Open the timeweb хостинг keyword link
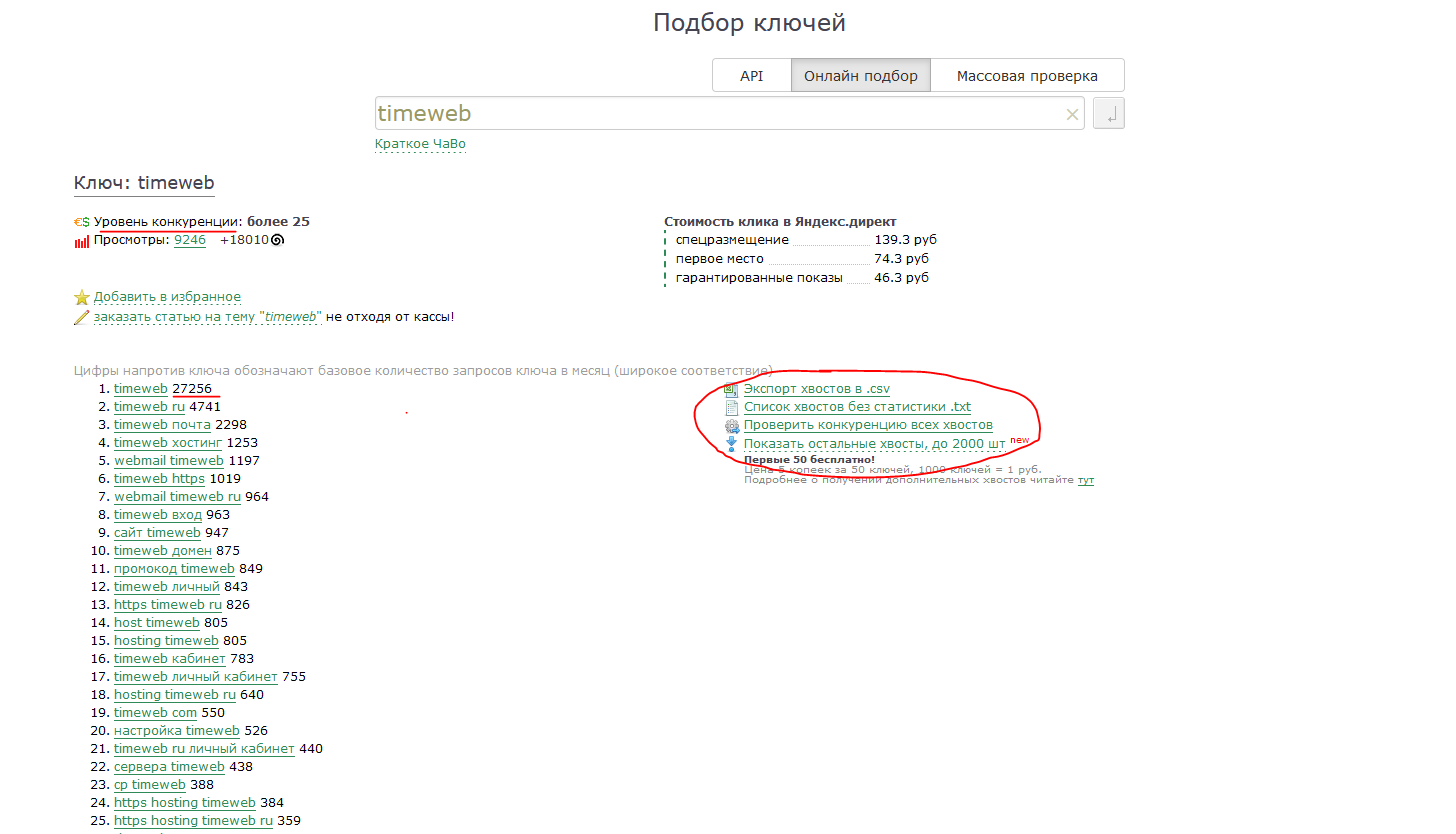Screen dimensions: 1456x834 click(x=168, y=443)
